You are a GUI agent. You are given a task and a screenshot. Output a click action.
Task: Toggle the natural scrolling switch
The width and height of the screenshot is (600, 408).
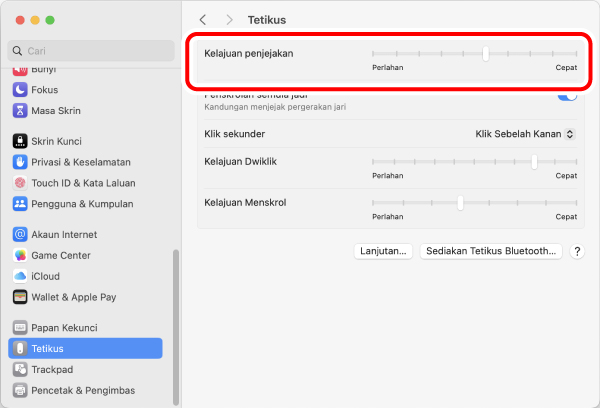566,96
